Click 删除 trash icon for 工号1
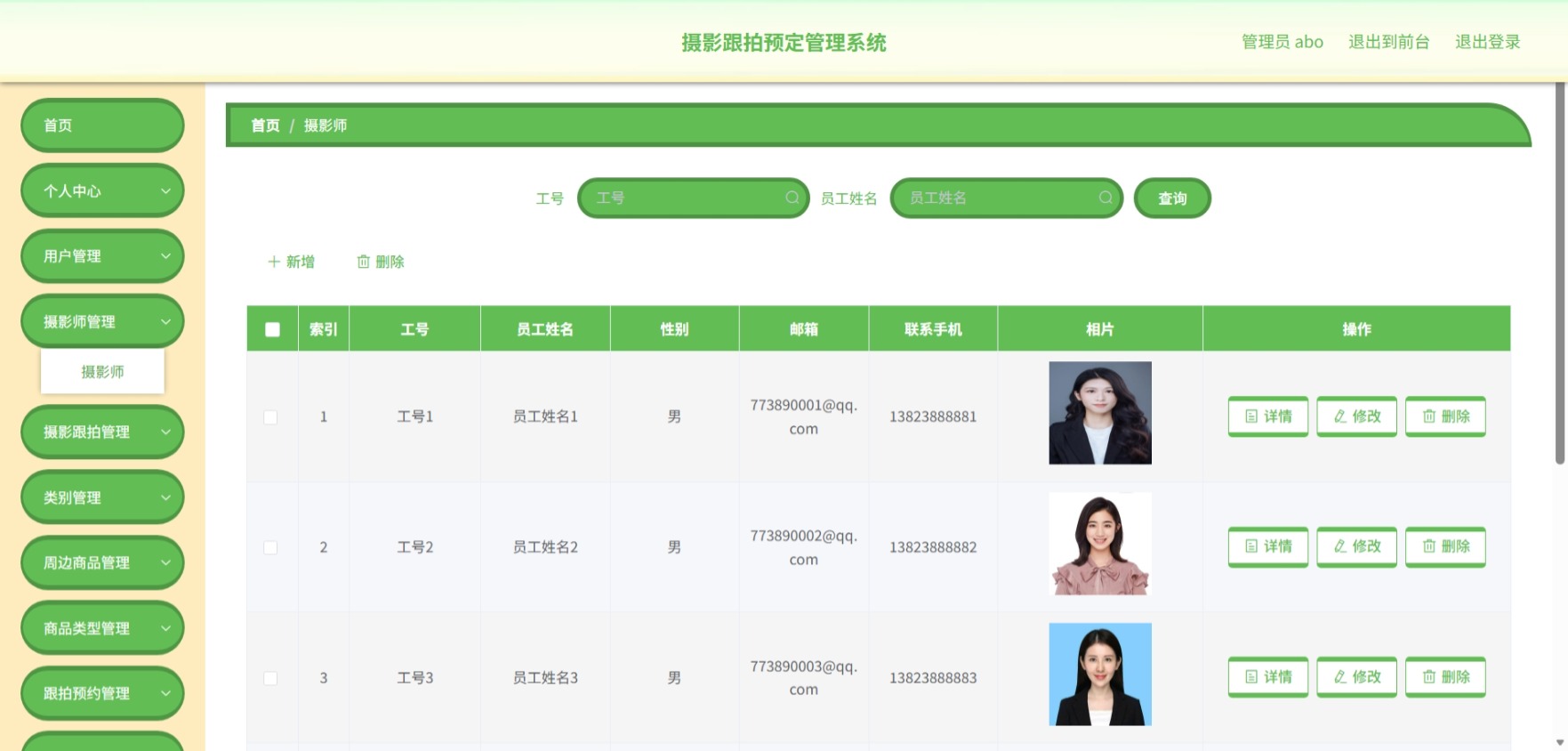Screen dimensions: 1568x751 pyautogui.click(x=1429, y=416)
